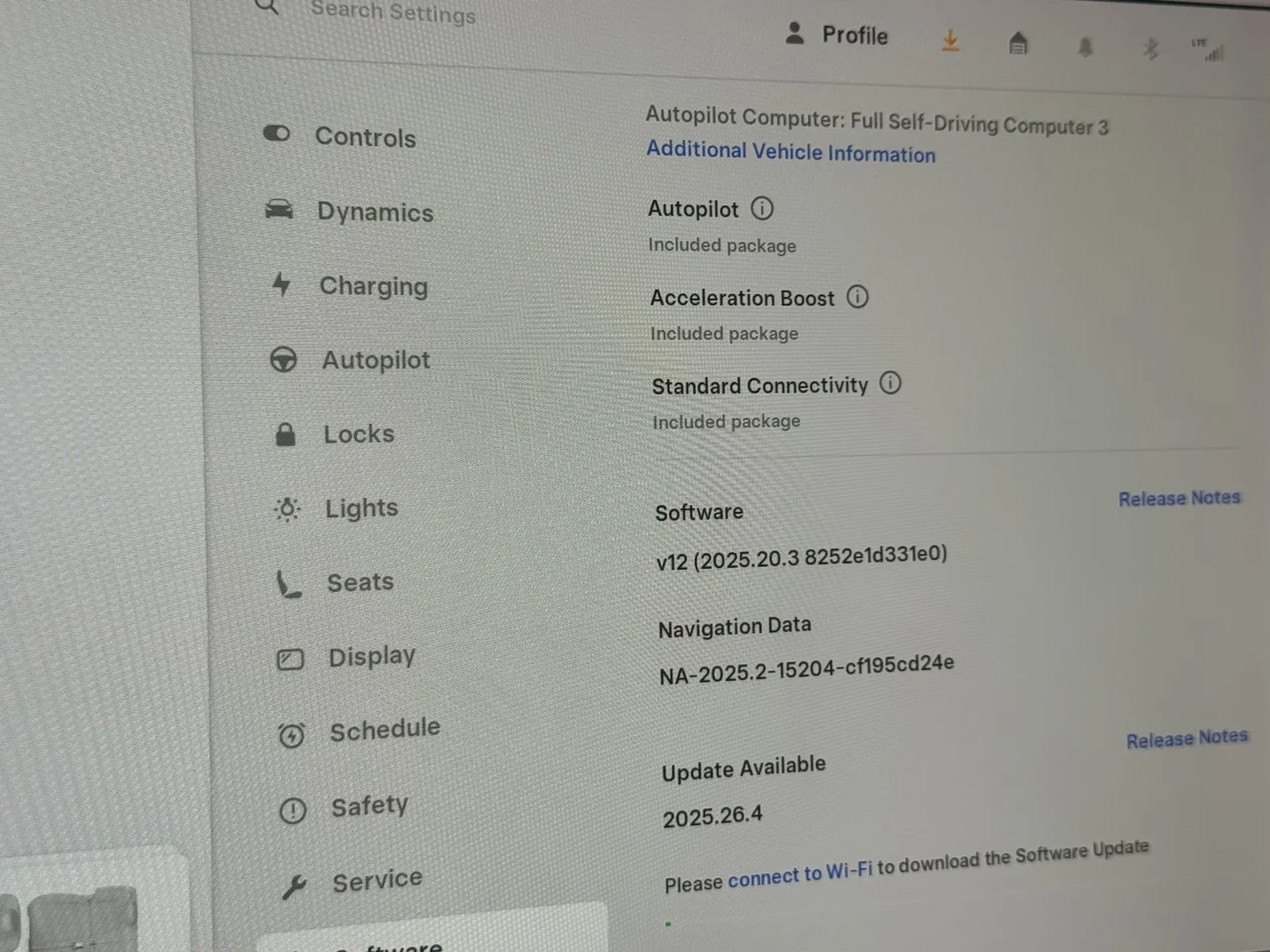Viewport: 1270px width, 952px height.
Task: Select the Dynamics car icon
Action: click(279, 209)
